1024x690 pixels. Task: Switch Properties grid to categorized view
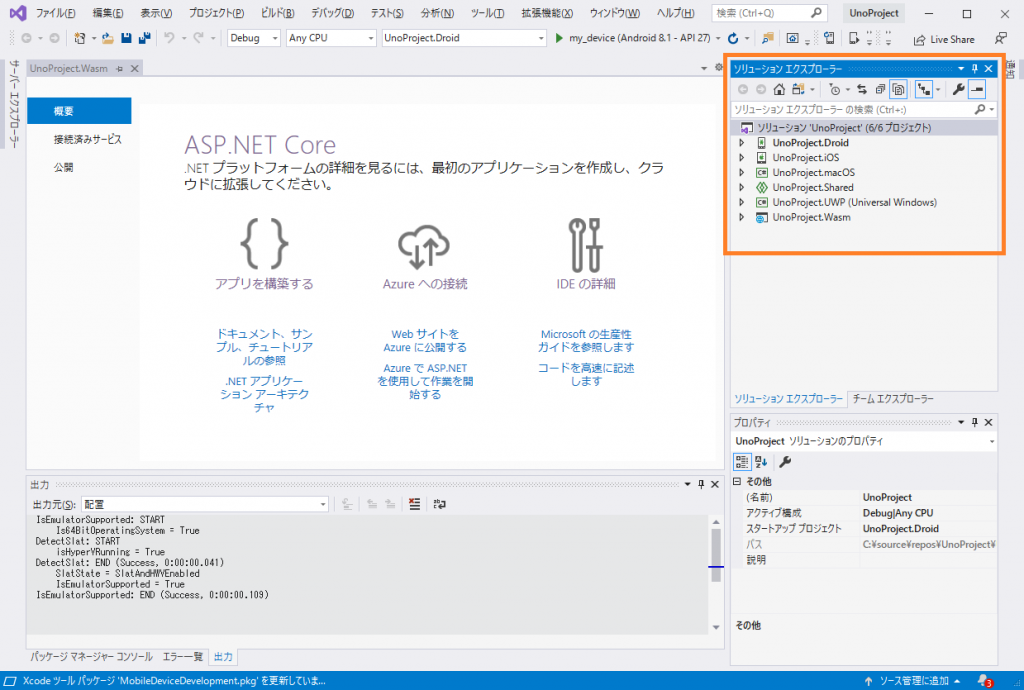point(742,461)
